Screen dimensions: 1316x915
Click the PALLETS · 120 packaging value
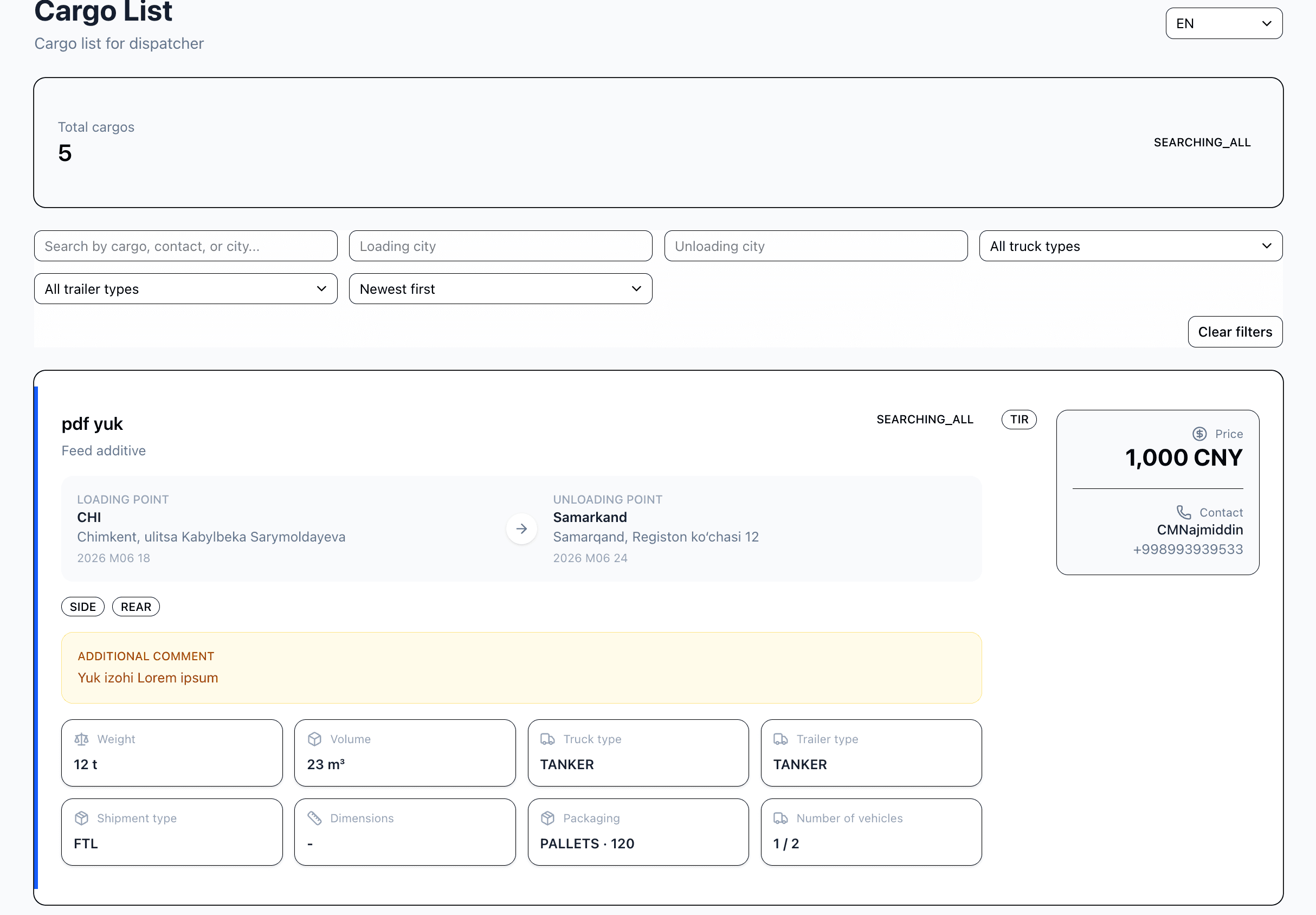[587, 843]
